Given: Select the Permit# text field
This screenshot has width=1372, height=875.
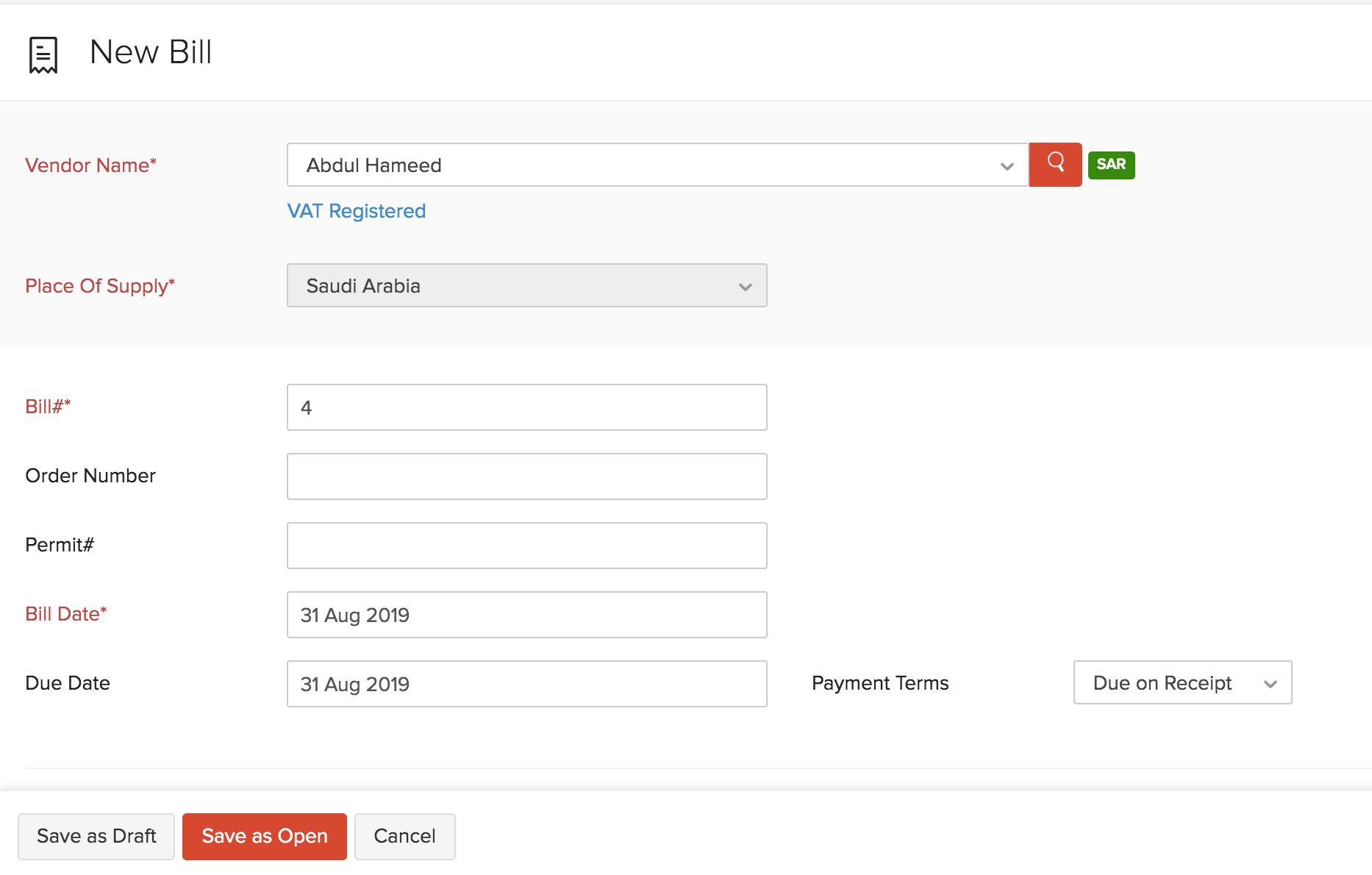Looking at the screenshot, I should coord(526,546).
